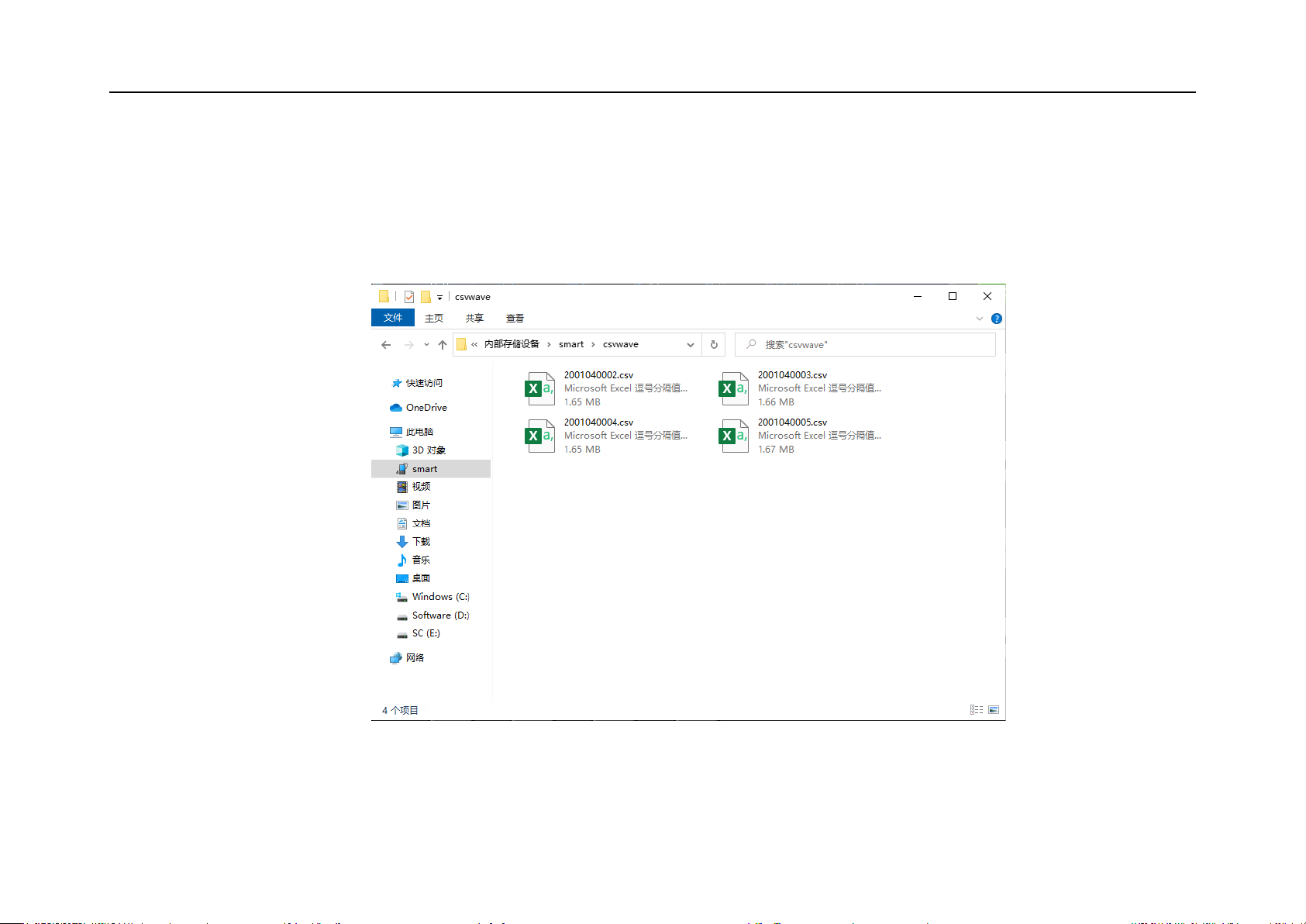
Task: Switch to large icons view in status bar
Action: (x=994, y=710)
